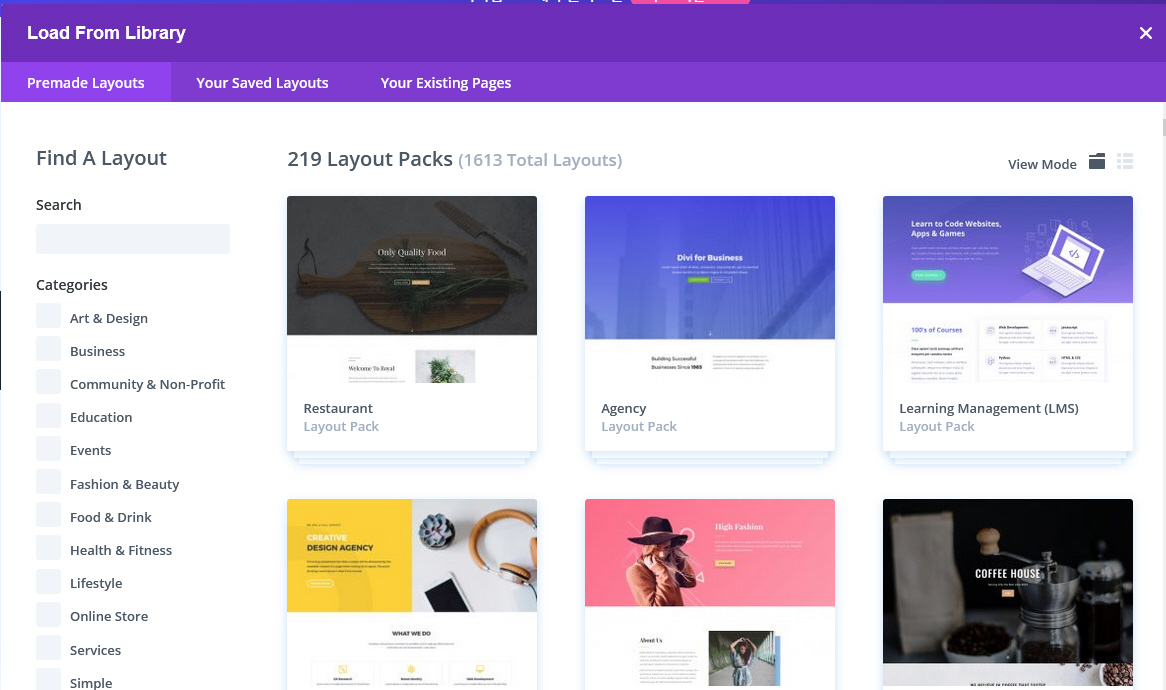1166x690 pixels.
Task: Open the Creative Design Agency layout thumbnail
Action: point(411,594)
